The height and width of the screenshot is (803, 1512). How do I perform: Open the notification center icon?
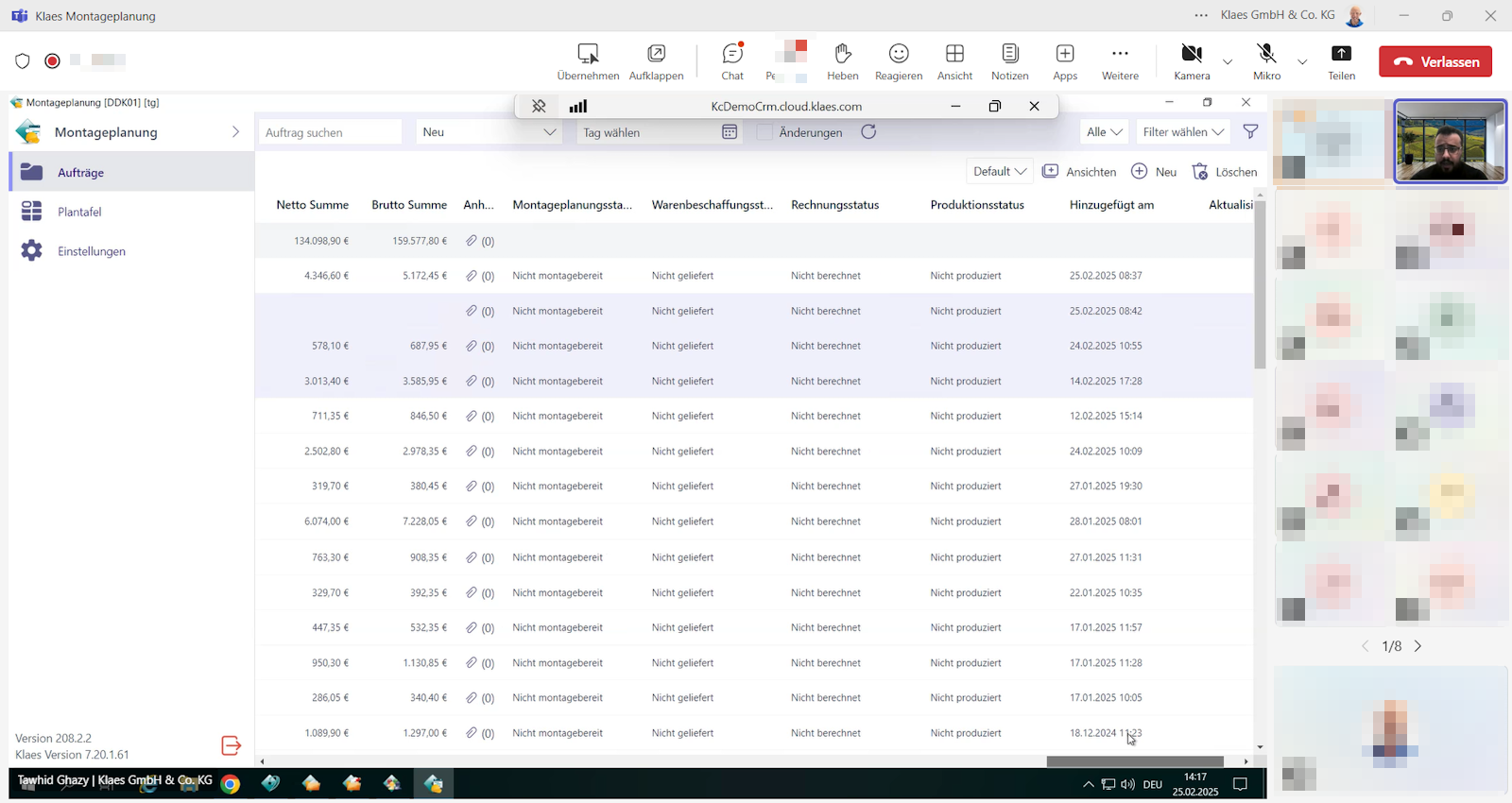point(1241,784)
